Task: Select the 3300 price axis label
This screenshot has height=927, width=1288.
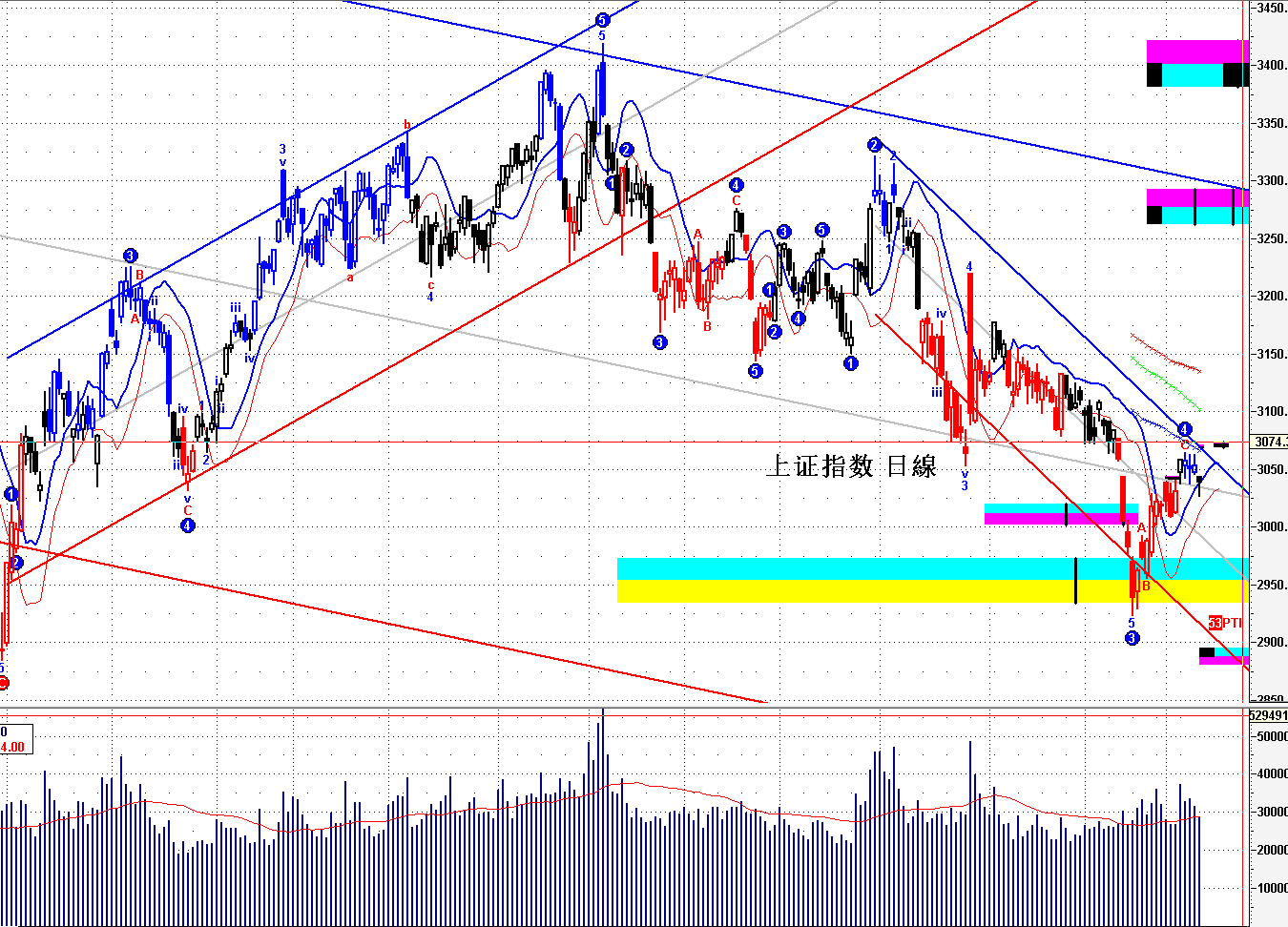Action: point(1270,180)
